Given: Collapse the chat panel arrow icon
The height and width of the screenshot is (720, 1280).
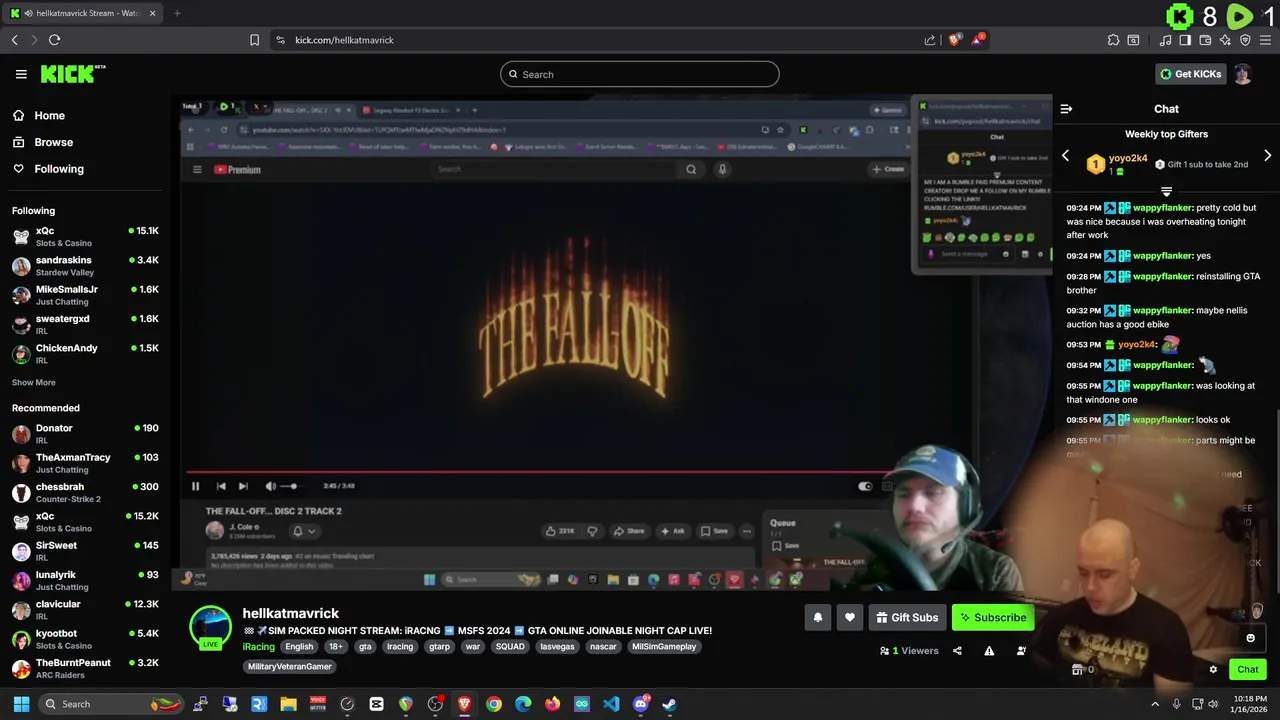Looking at the screenshot, I should [x=1066, y=109].
